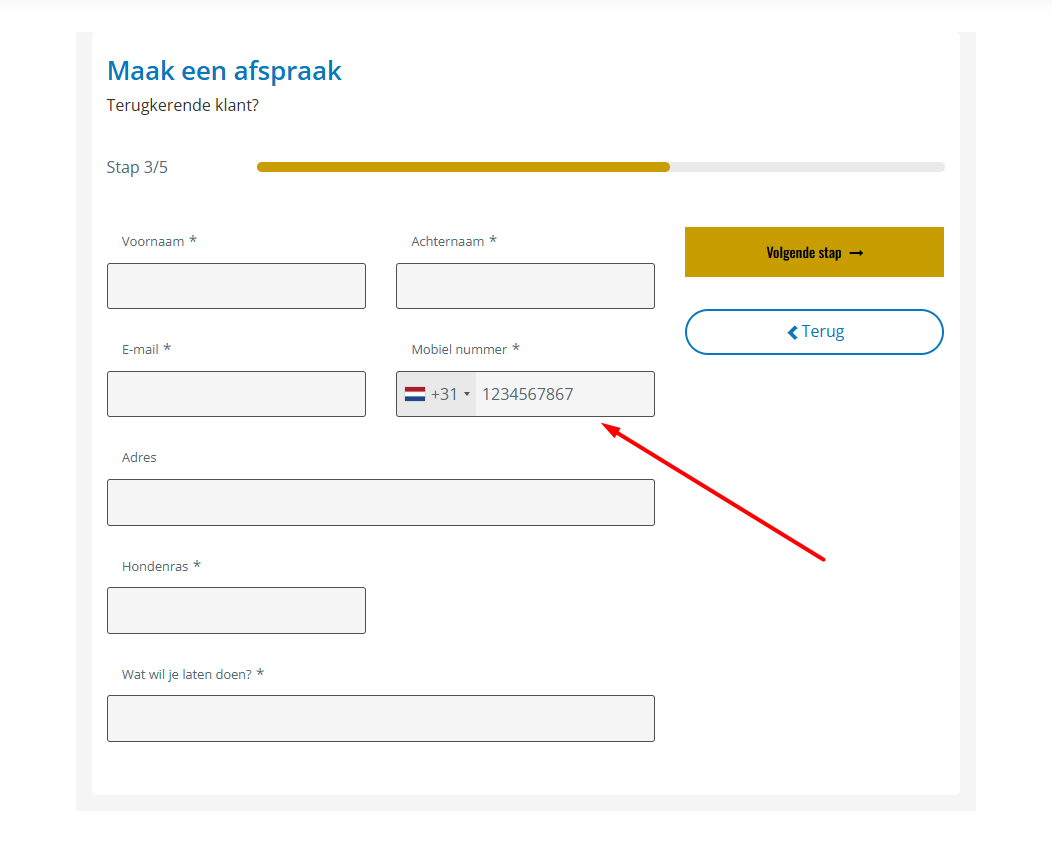
Task: Click the Maak een afspraak heading
Action: (x=224, y=70)
